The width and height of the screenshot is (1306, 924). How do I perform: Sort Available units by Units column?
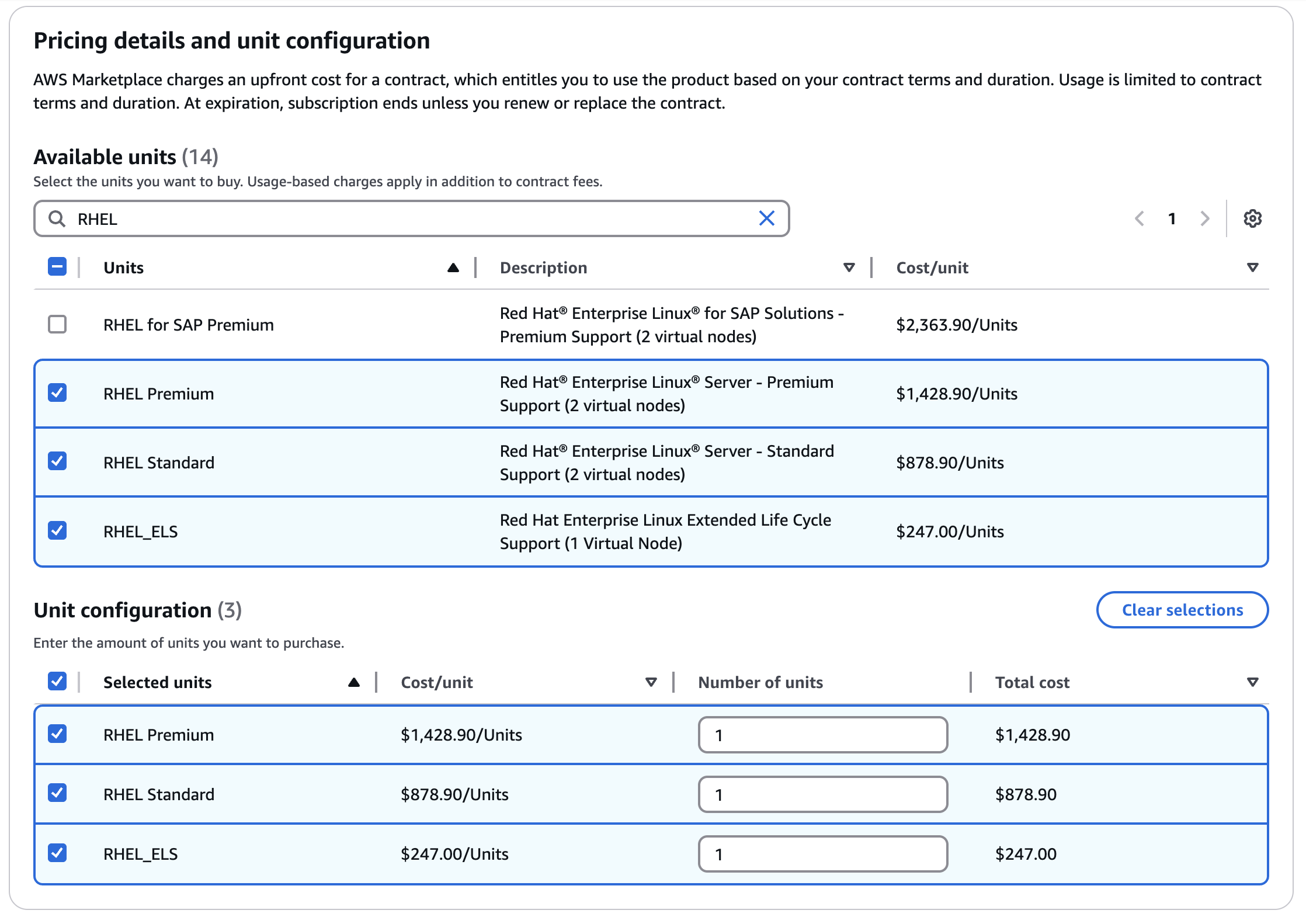pos(453,268)
